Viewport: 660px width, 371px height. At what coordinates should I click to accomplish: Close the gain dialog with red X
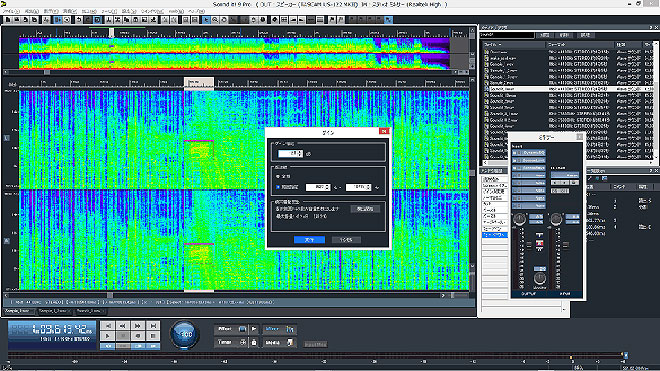(383, 131)
